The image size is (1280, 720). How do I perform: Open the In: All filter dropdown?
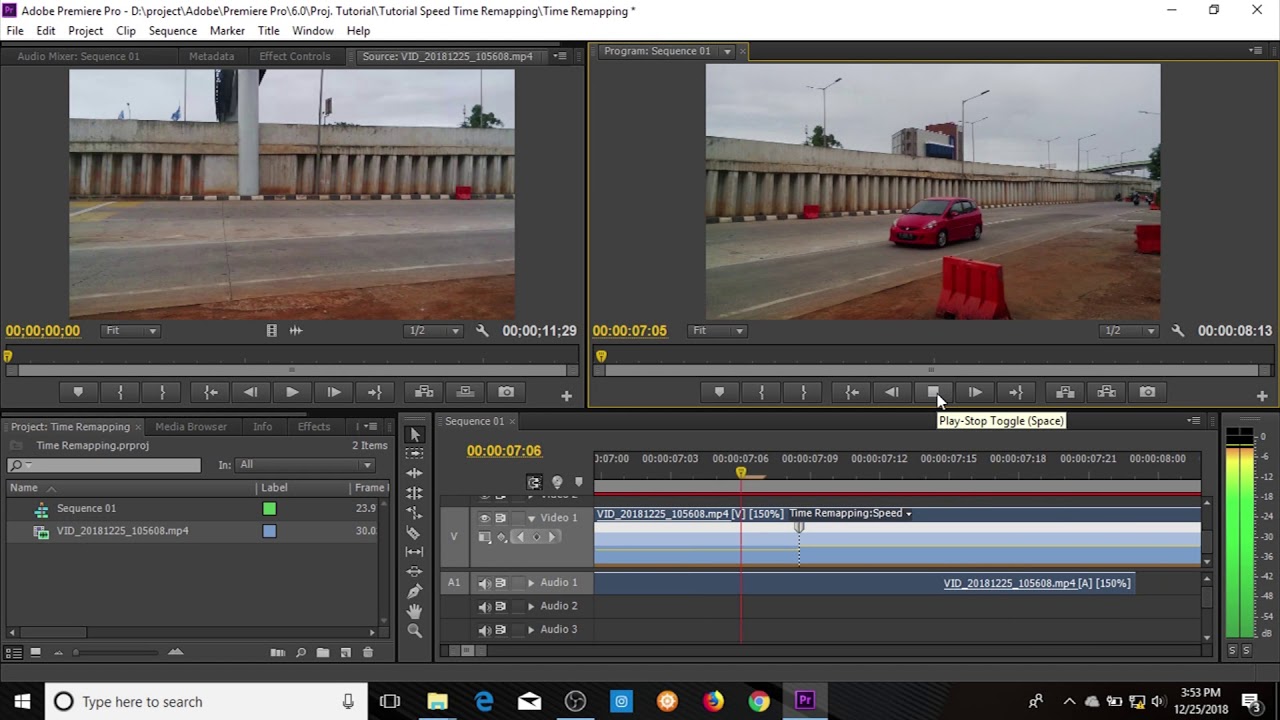[x=305, y=465]
